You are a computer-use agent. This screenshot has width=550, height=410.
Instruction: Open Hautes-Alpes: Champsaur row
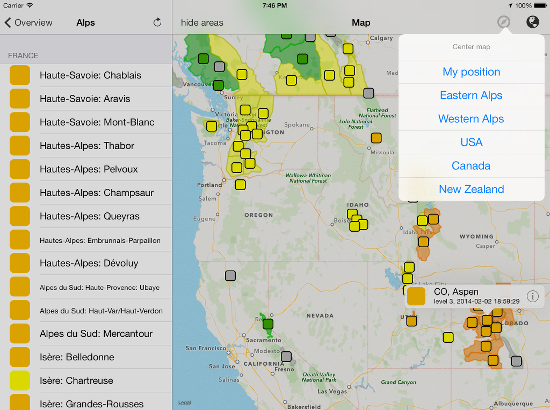[86, 193]
